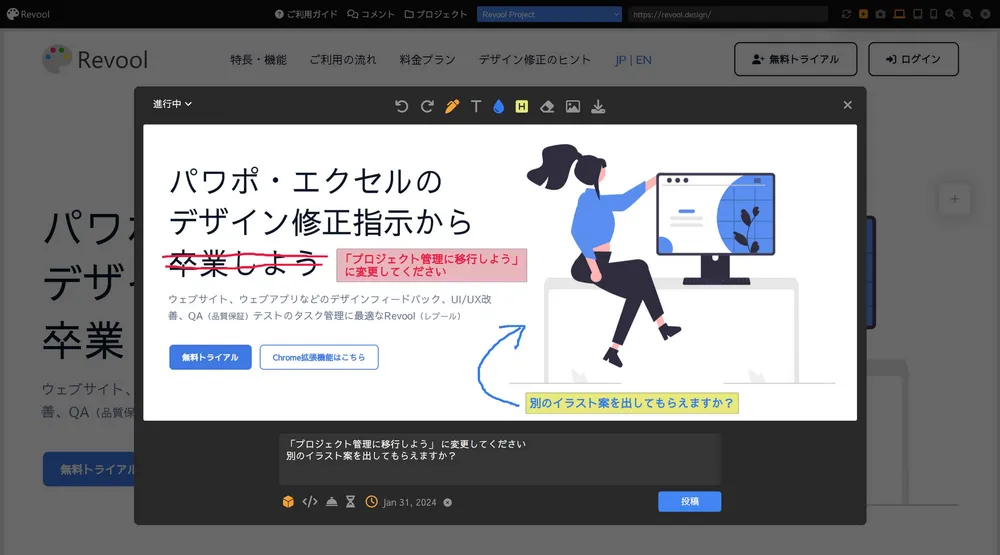The height and width of the screenshot is (555, 1000).
Task: Select the smartphone viewport icon
Action: pyautogui.click(x=933, y=14)
